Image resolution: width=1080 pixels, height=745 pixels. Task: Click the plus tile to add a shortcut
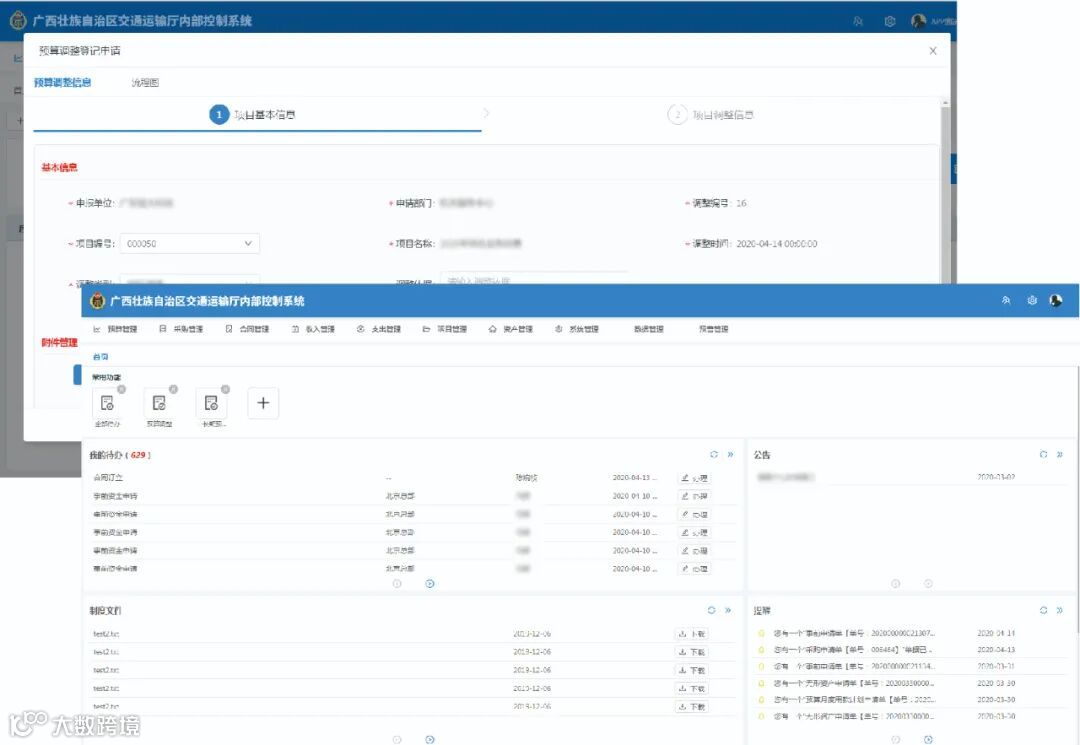[263, 403]
